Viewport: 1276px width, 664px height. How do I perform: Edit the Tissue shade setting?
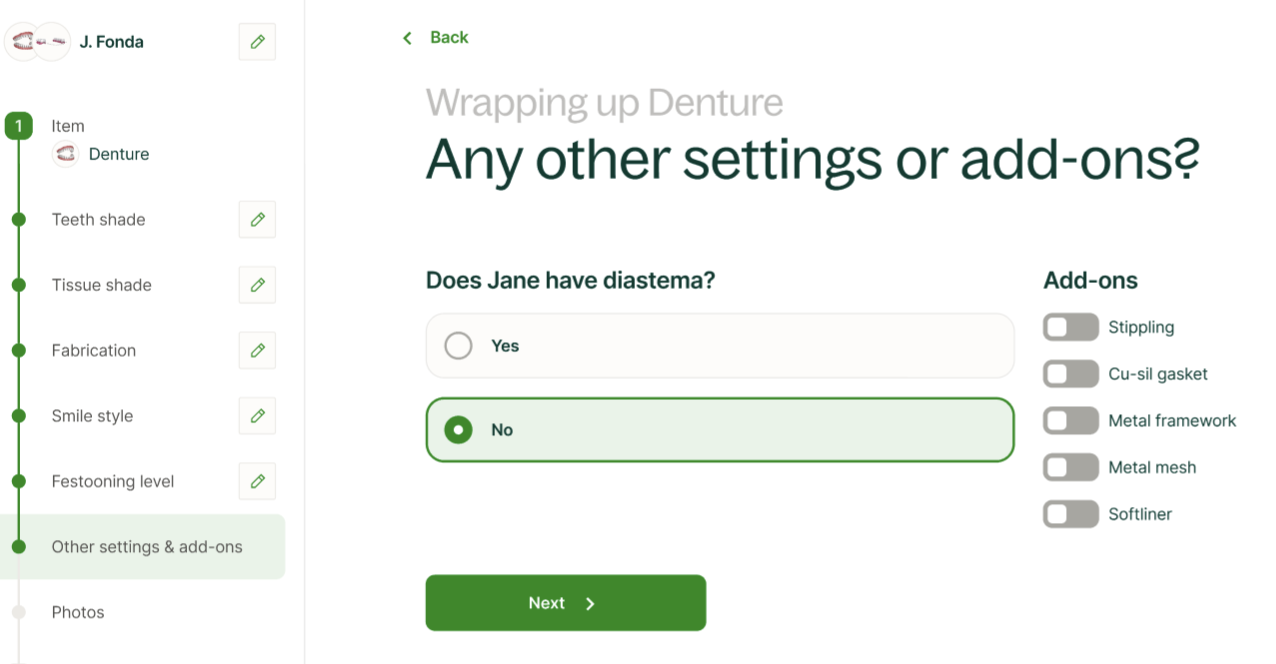257,285
